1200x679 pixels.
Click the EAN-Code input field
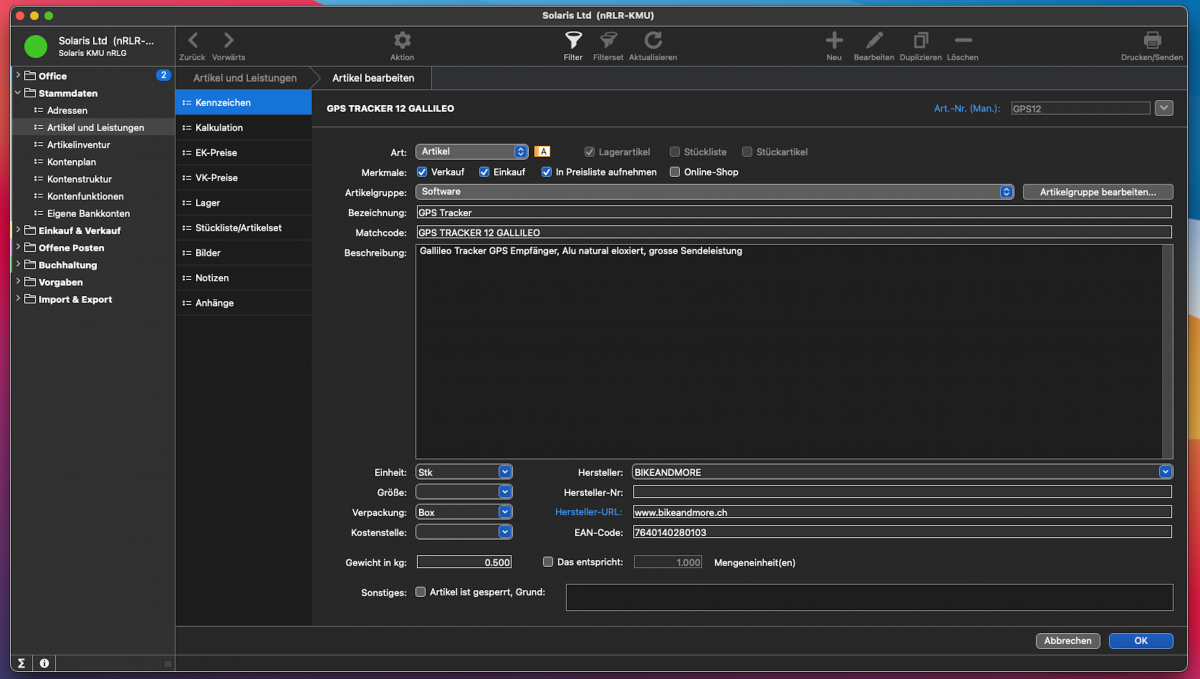[x=901, y=532]
